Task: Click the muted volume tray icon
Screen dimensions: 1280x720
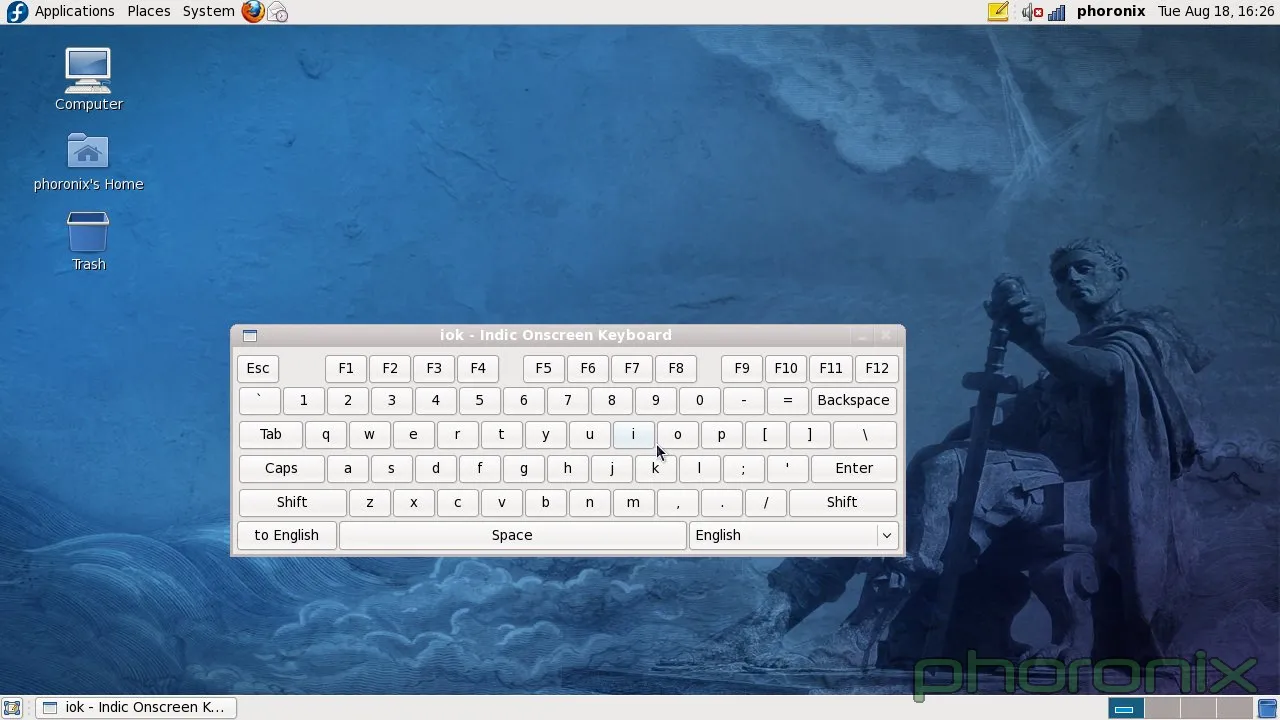Action: 1032,12
